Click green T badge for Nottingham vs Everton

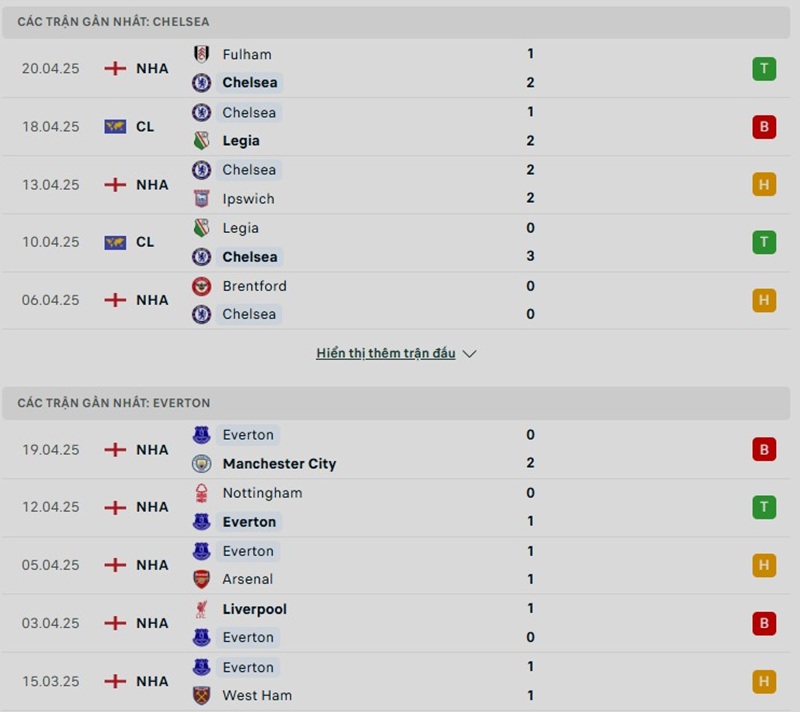[764, 507]
